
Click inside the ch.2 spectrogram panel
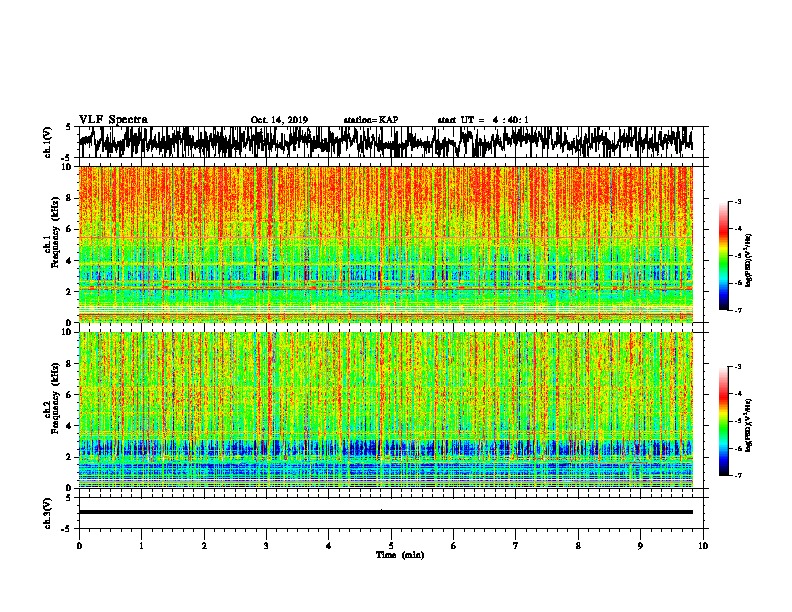click(x=385, y=410)
